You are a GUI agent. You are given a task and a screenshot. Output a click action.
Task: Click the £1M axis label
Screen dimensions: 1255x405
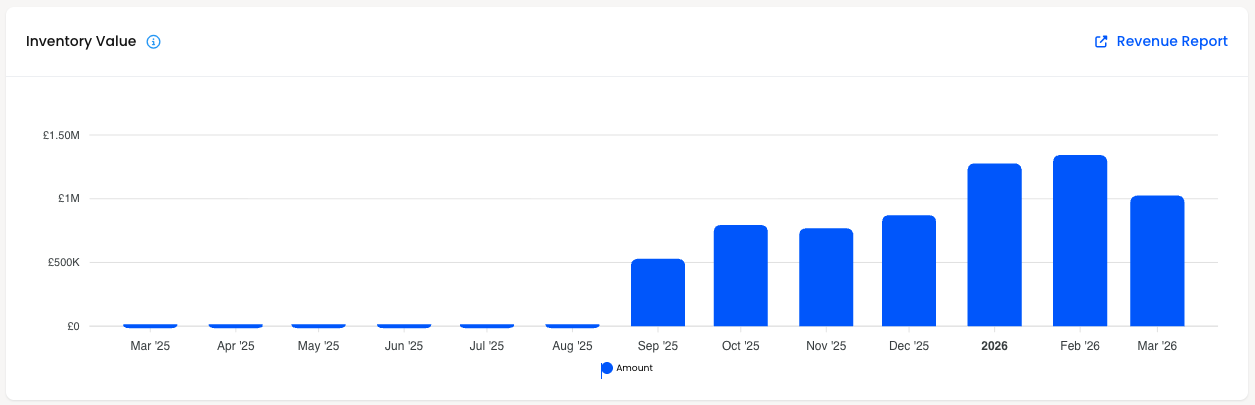(x=69, y=199)
